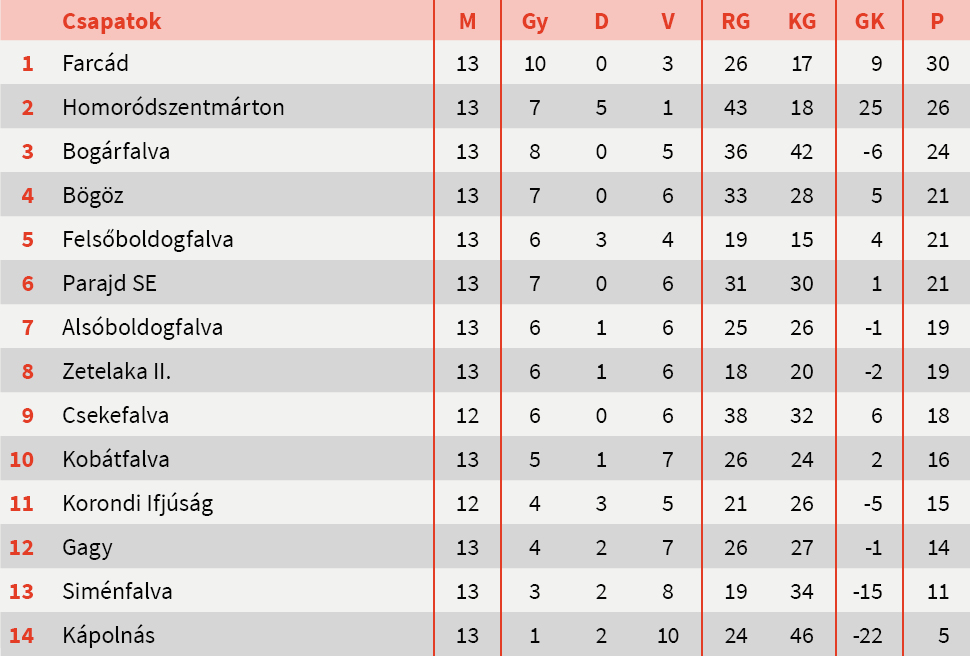Click on Bogárfalva in the standings
Image resolution: width=970 pixels, height=656 pixels.
coord(116,152)
